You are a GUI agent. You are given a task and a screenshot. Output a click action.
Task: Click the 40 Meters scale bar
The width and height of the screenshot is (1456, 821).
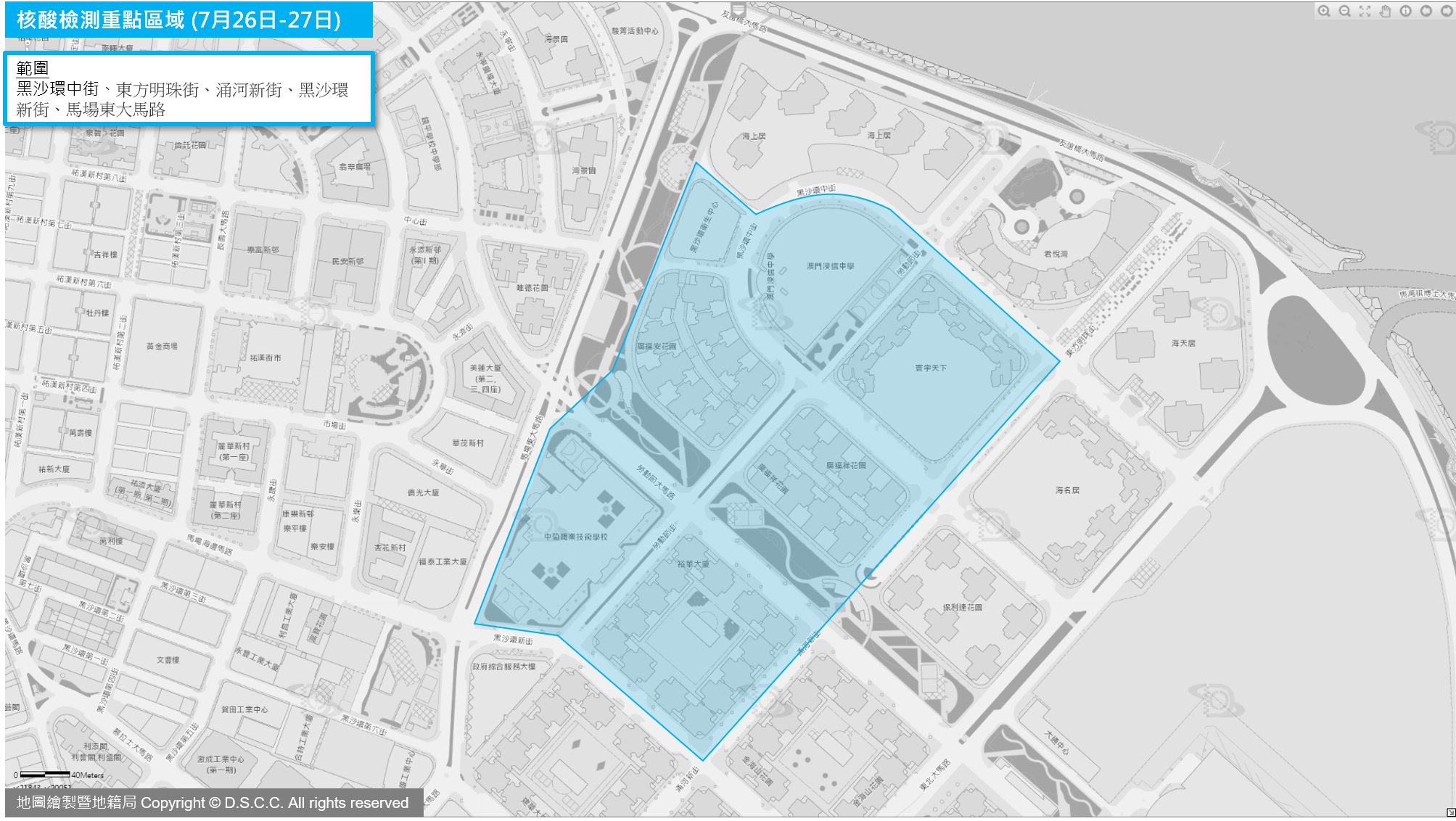(45, 775)
